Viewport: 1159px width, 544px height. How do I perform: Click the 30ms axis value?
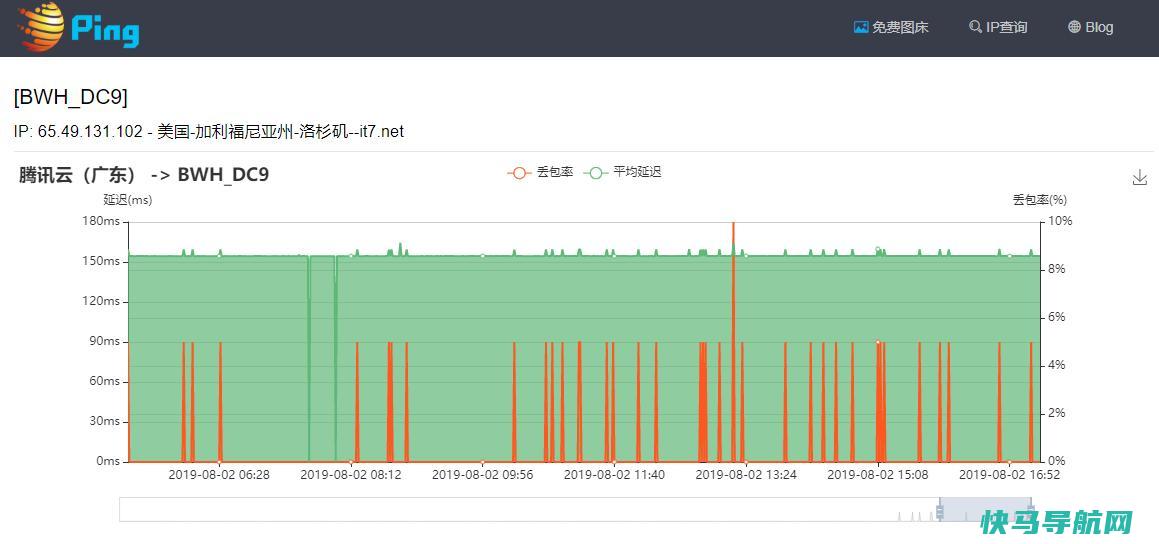click(103, 421)
